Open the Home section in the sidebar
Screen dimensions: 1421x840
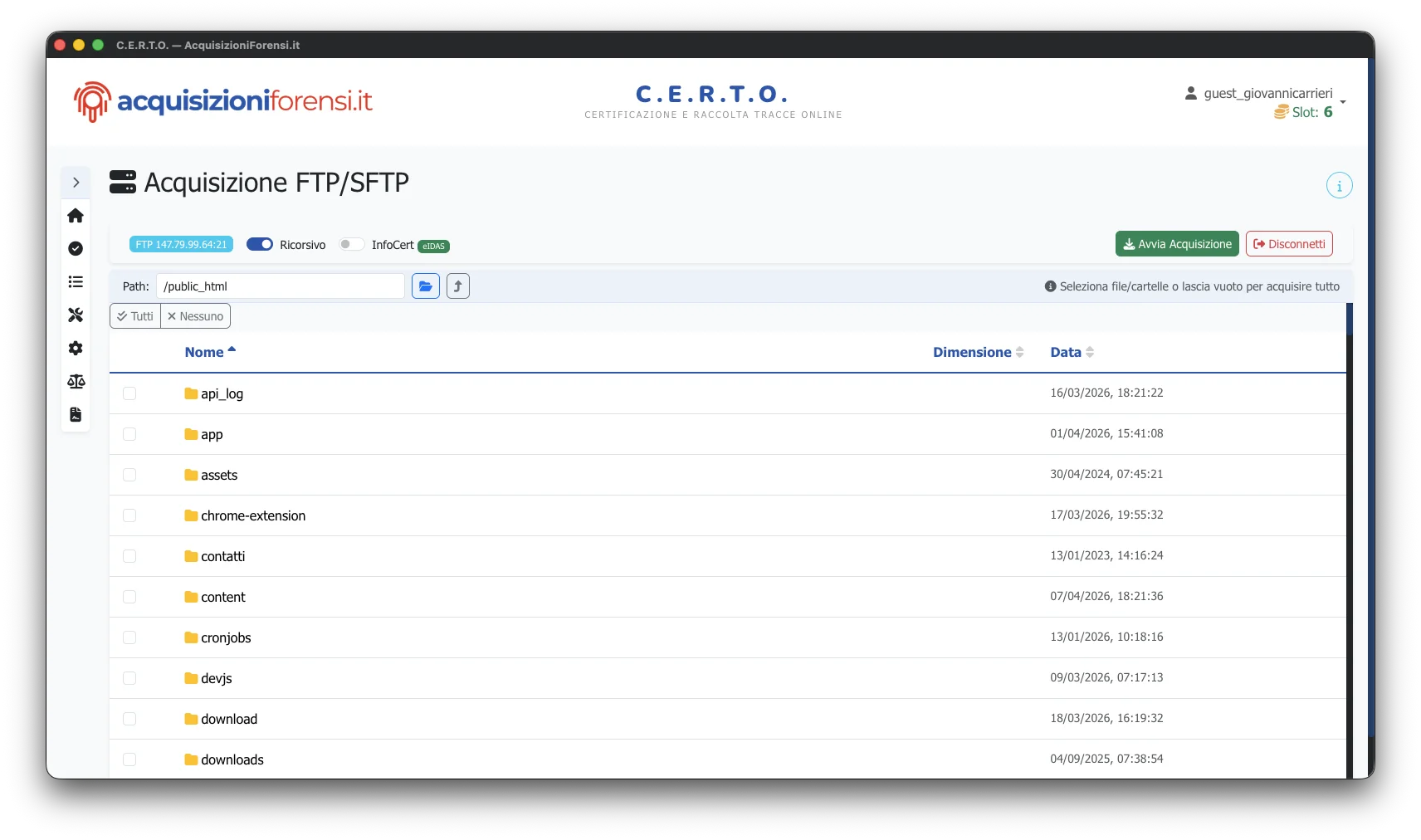click(76, 216)
